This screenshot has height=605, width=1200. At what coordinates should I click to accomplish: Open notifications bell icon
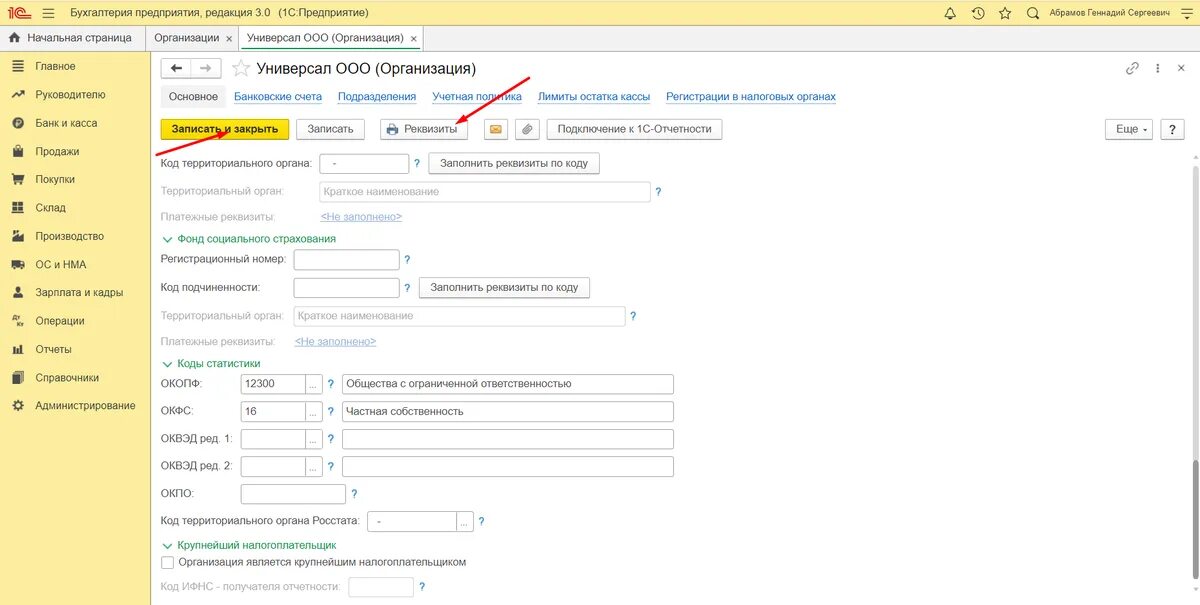pos(950,13)
